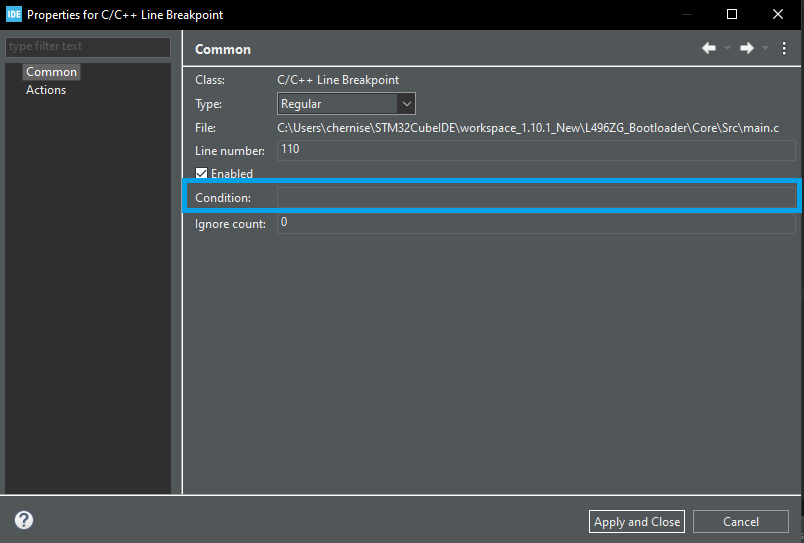
Task: Uncheck the Enabled checkbox
Action: (x=202, y=173)
